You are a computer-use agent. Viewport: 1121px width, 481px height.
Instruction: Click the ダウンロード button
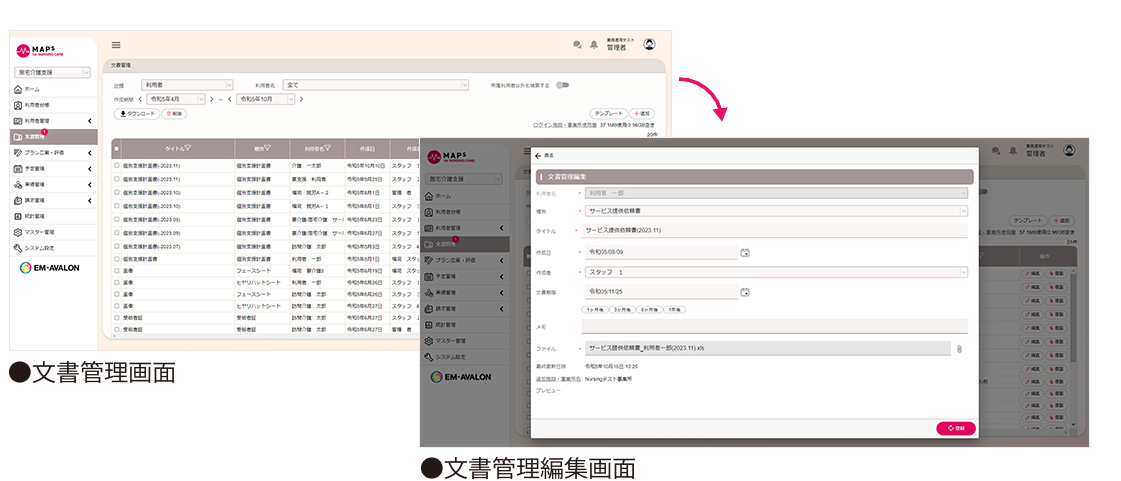(137, 114)
